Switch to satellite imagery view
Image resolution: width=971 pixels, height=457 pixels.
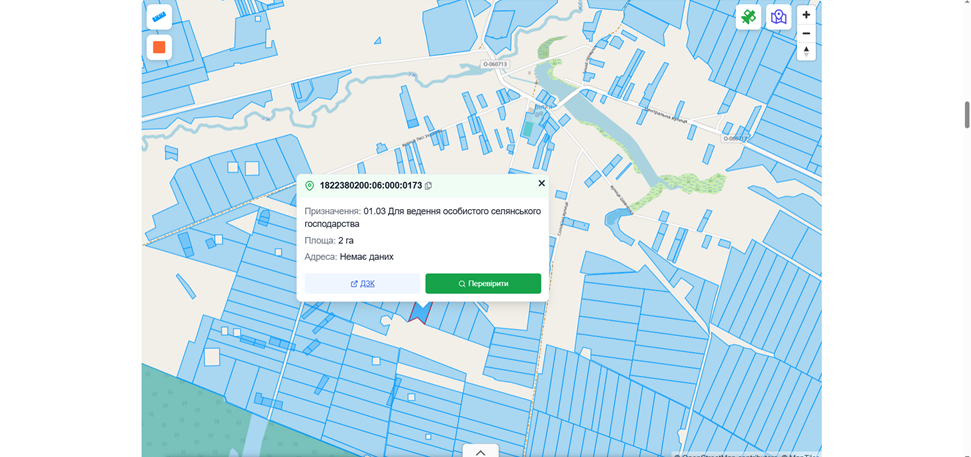click(749, 17)
